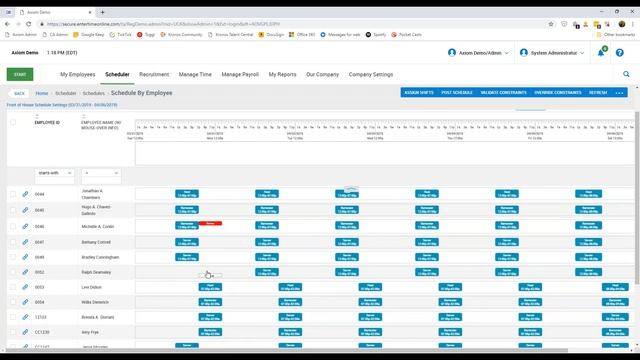Expand the Axiom Demo/Admin account menu
Screen dimensions: 640x360
pos(507,53)
